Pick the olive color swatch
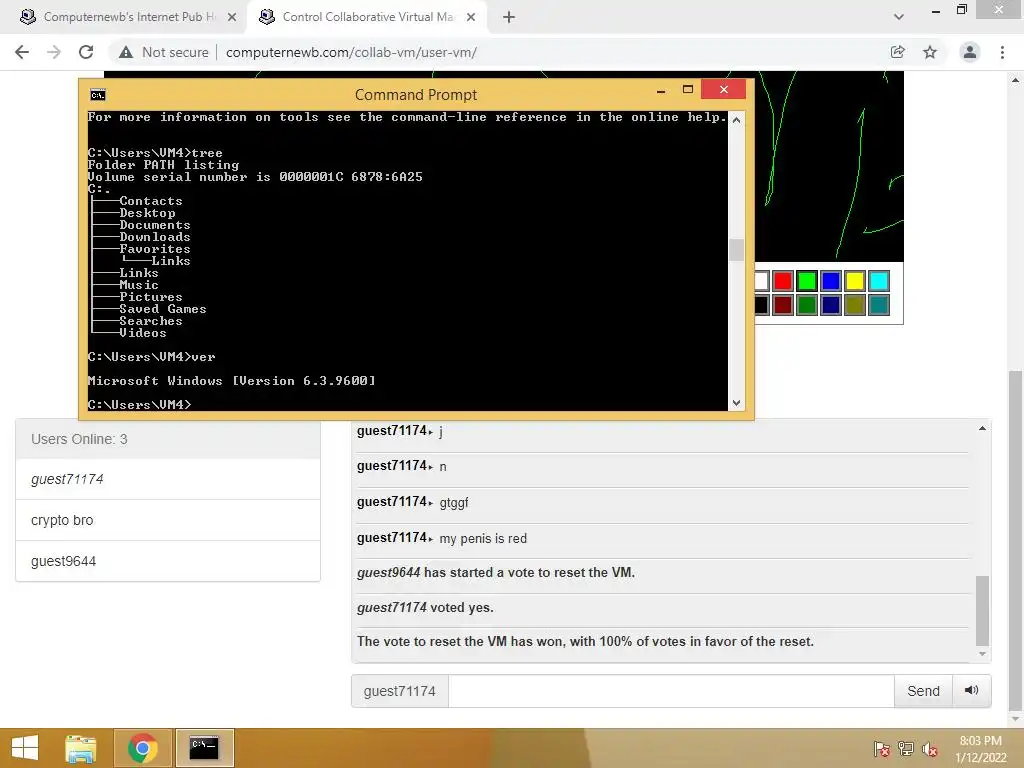Screen dimensions: 1024x768 [855, 305]
